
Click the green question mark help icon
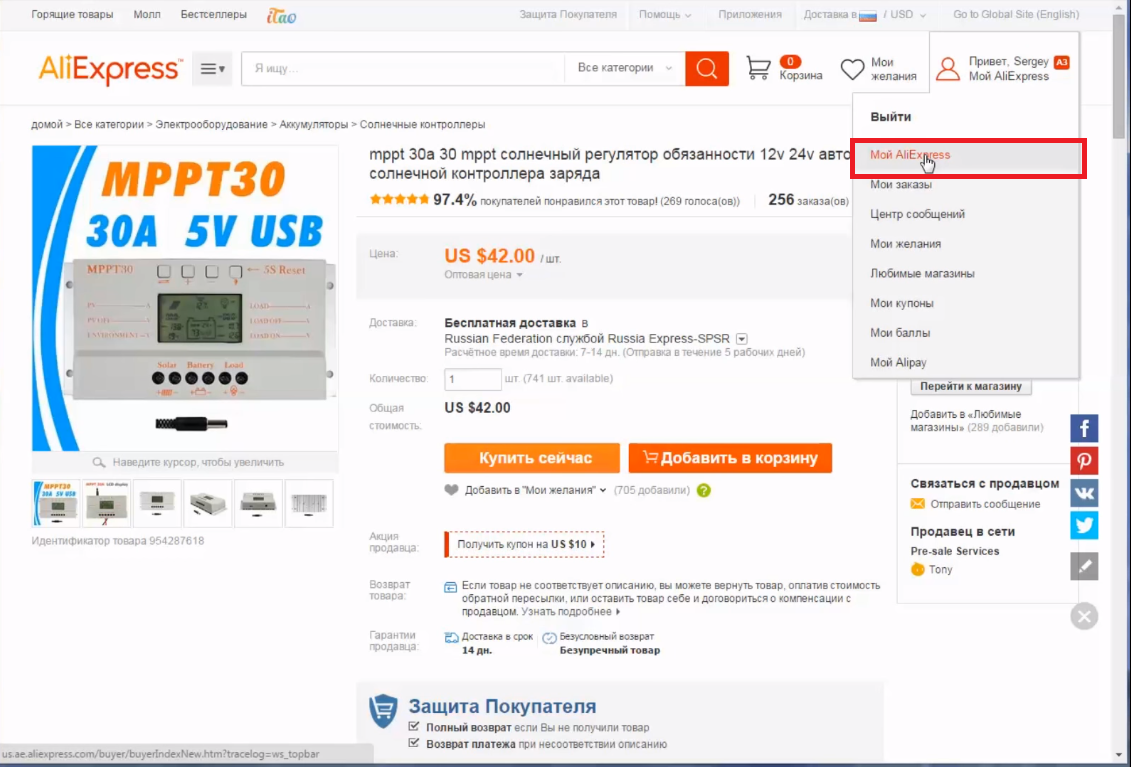pos(704,491)
